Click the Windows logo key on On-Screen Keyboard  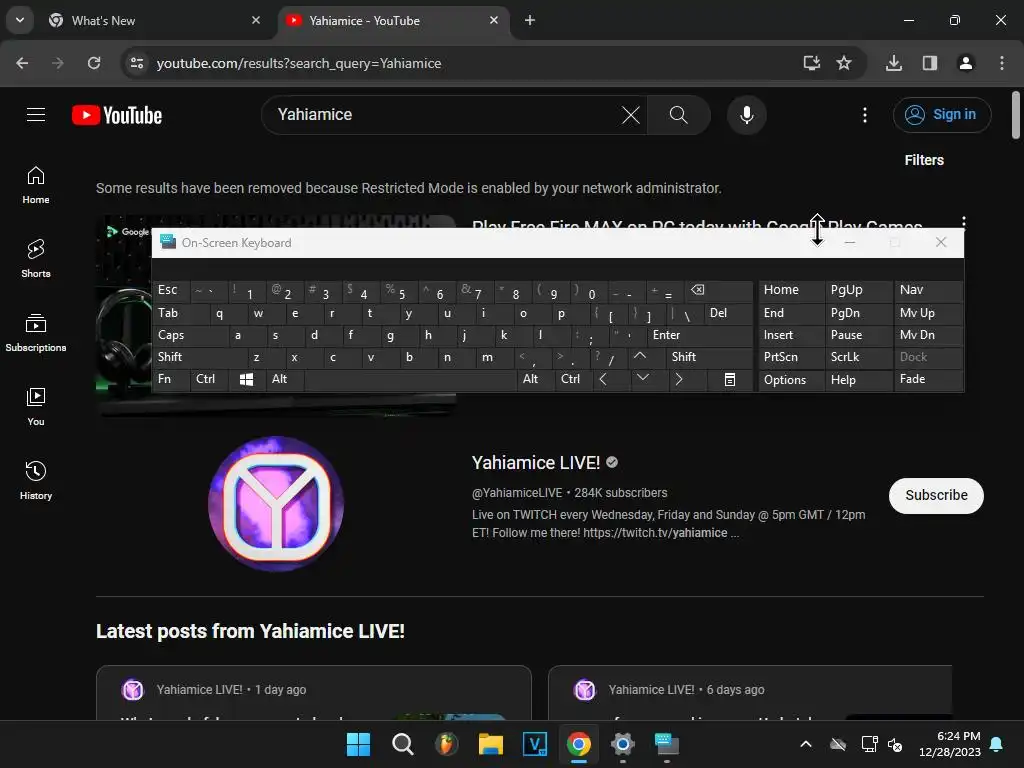click(x=246, y=379)
